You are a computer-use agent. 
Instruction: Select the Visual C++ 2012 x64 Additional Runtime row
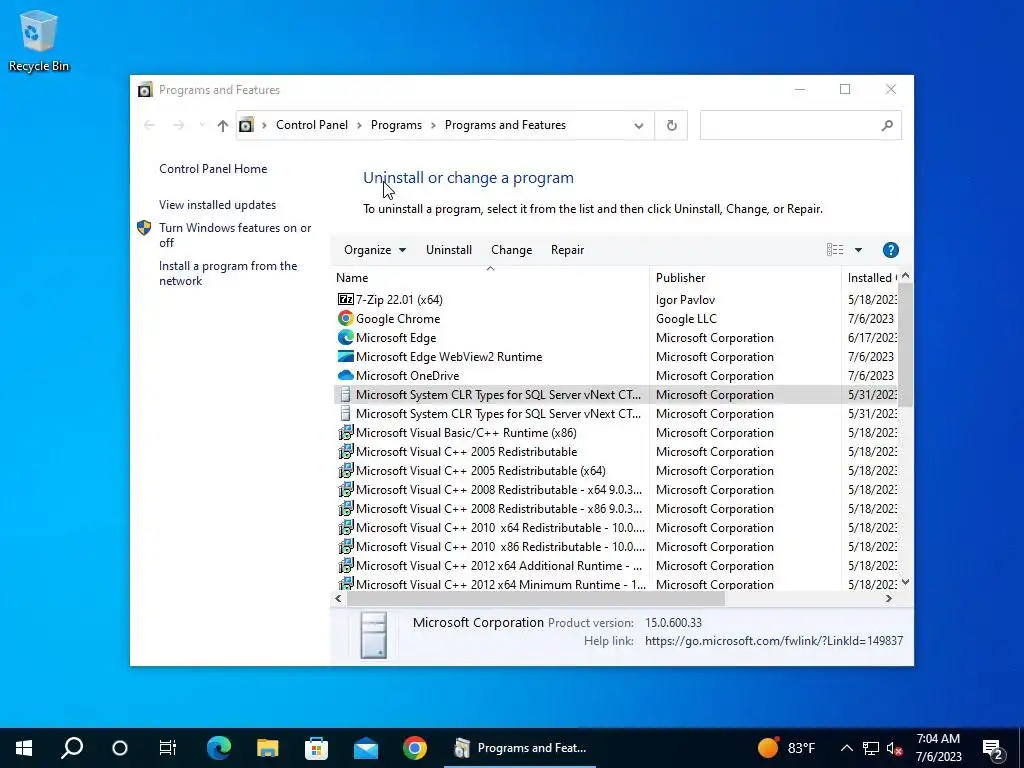(x=617, y=565)
